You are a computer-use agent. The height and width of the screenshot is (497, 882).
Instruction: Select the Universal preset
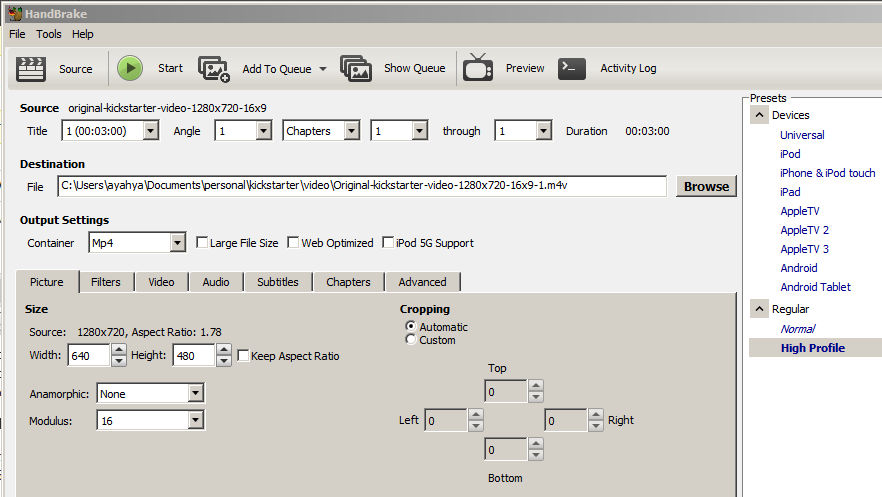pos(802,135)
